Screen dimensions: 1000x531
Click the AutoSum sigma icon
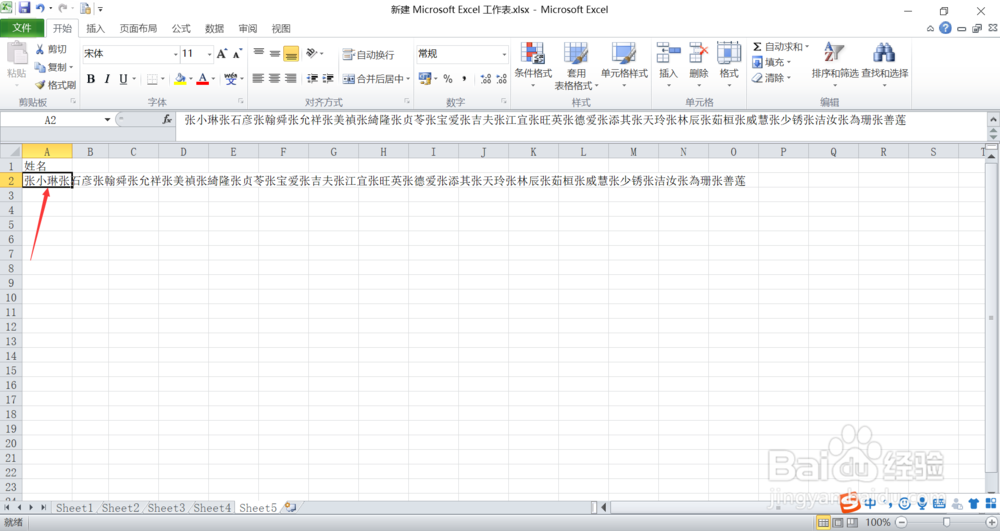757,47
